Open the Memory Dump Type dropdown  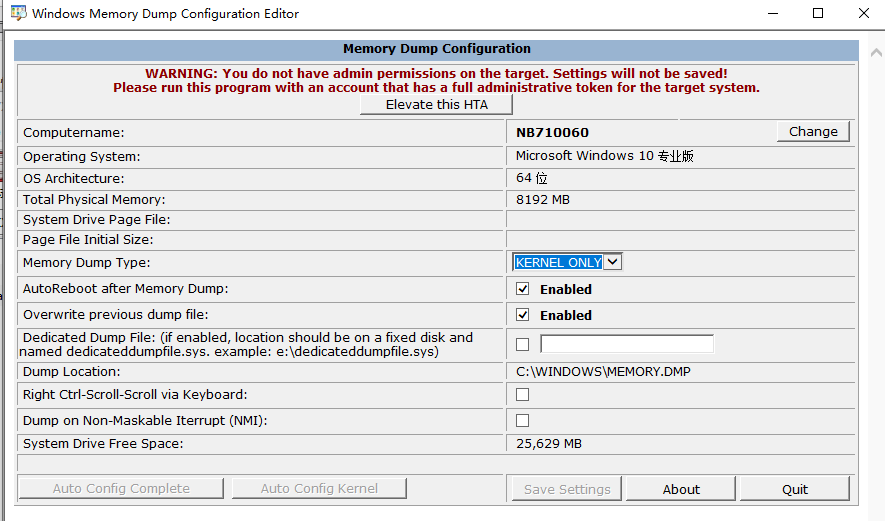coord(567,262)
